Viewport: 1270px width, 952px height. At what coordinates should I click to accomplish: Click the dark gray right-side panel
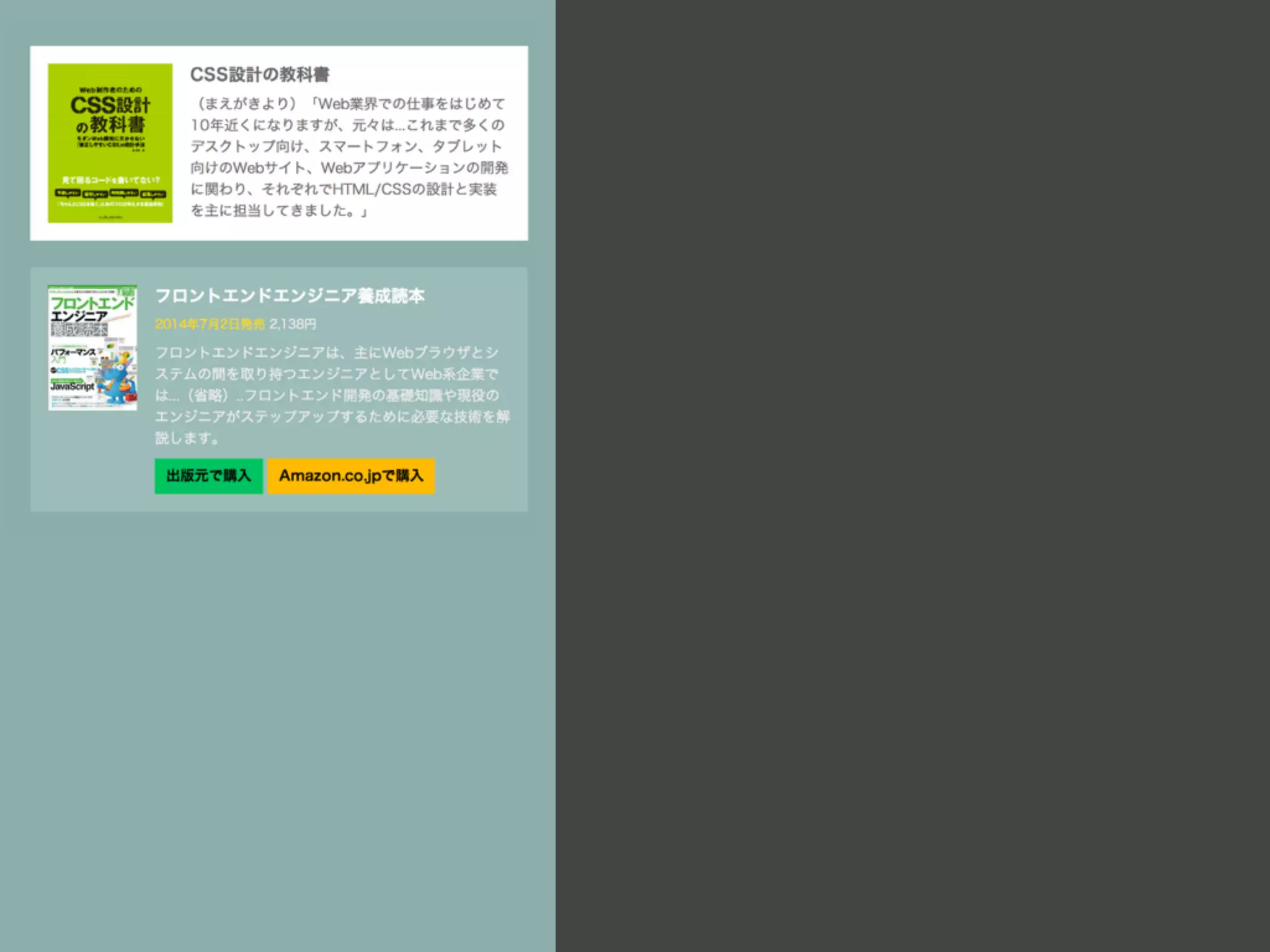(912, 476)
